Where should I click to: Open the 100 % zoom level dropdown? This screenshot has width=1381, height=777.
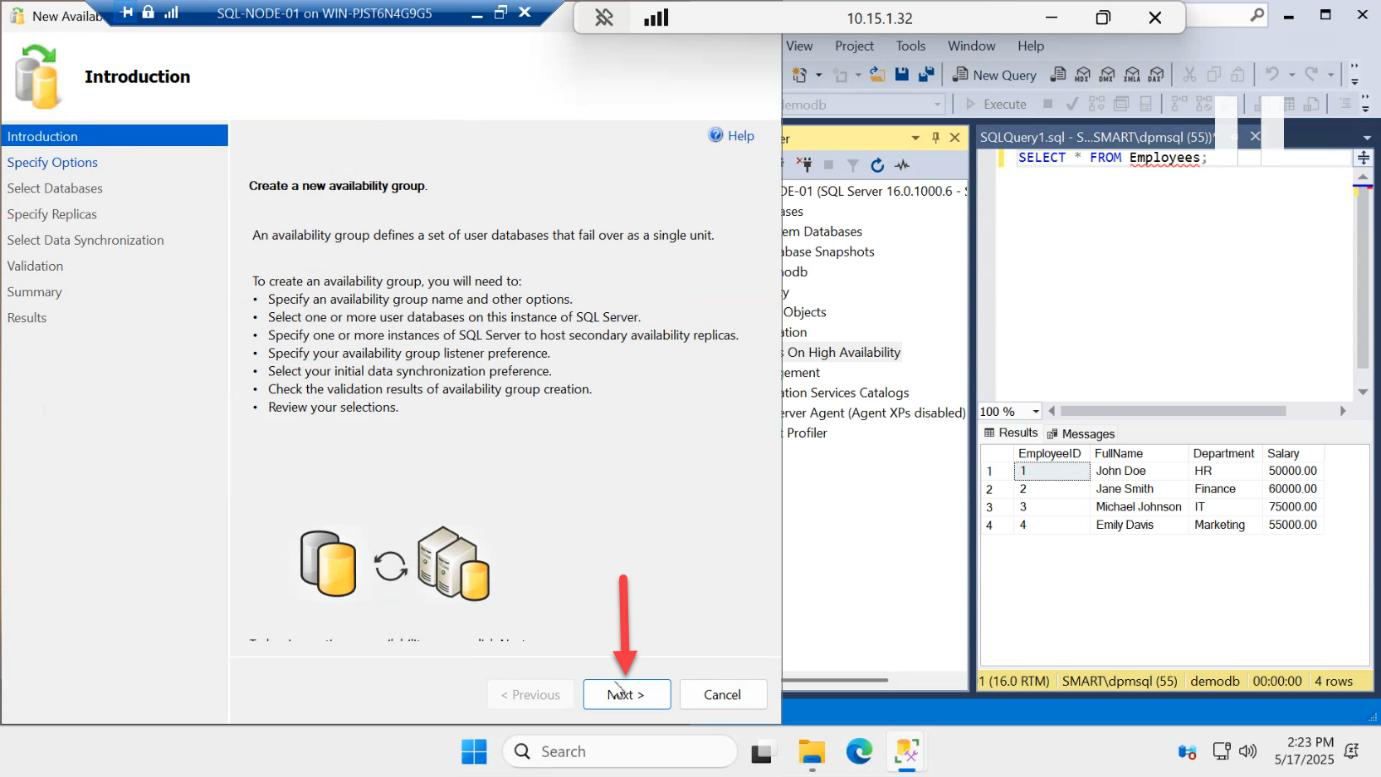[1035, 411]
